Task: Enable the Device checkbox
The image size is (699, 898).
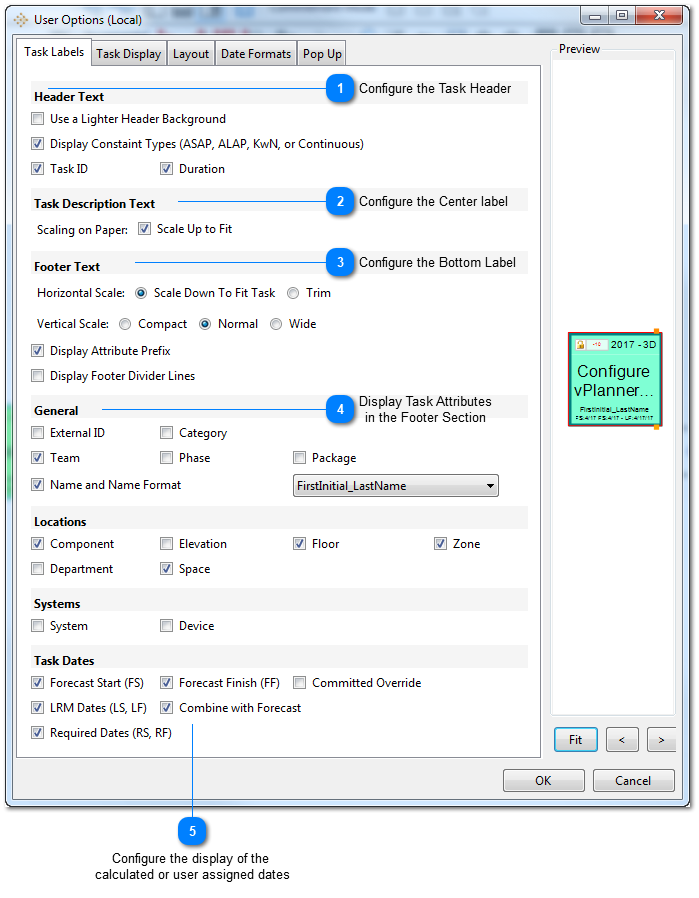Action: [x=167, y=625]
